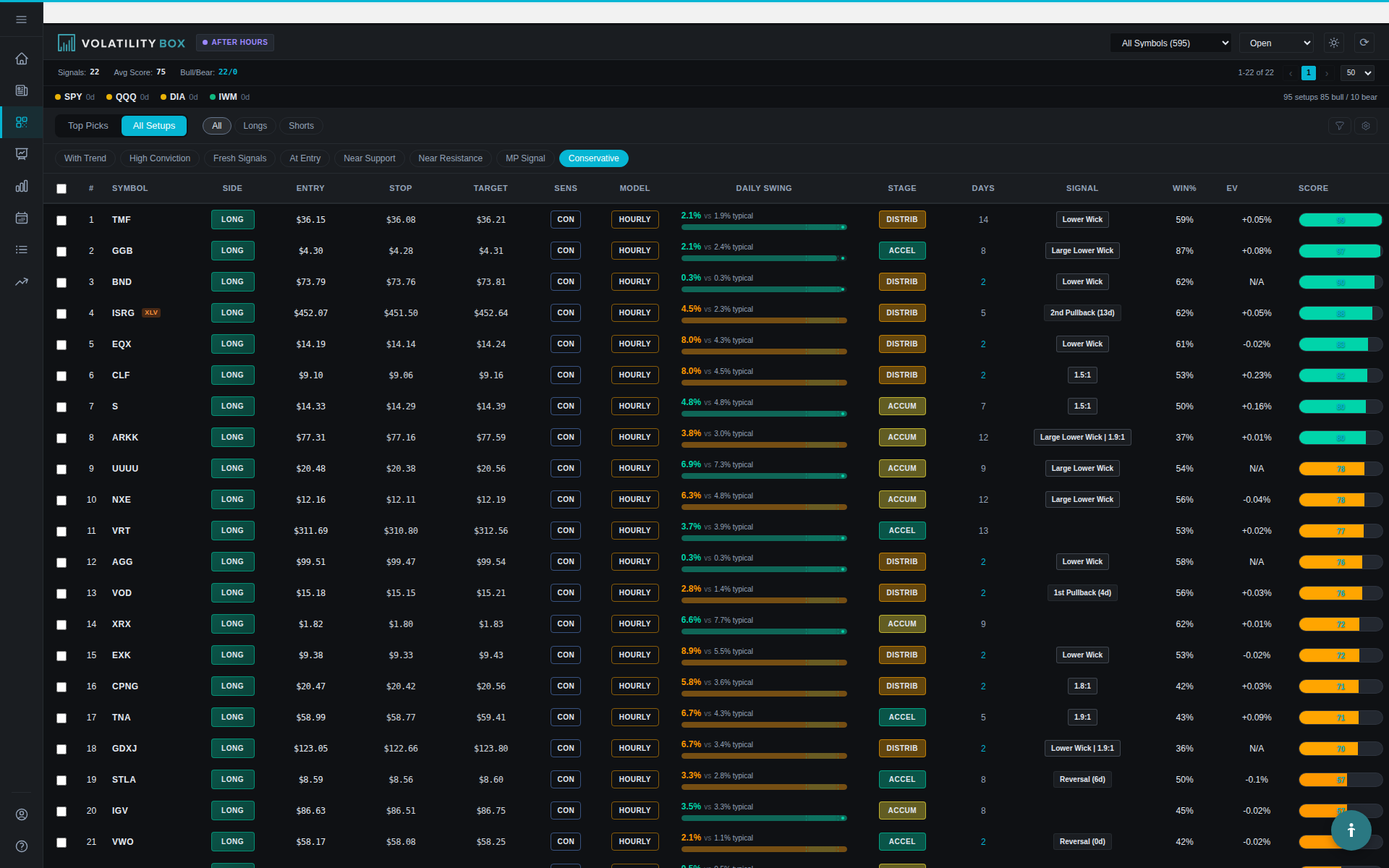Screen dimensions: 1389x868
Task: Apply the MP Signal filter
Action: point(525,158)
